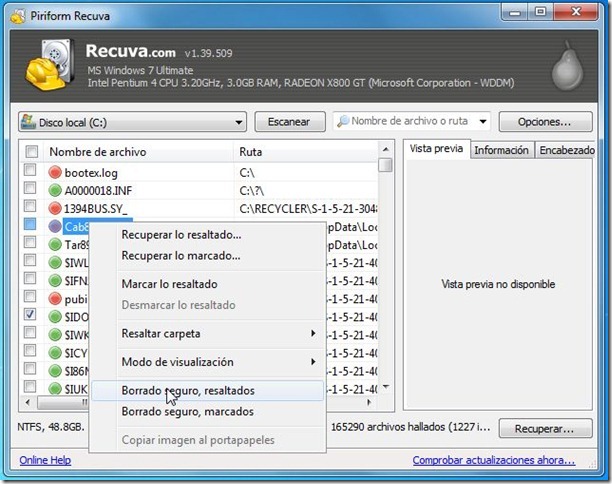Image resolution: width=612 pixels, height=484 pixels.
Task: Select the A0000018.INF file name
Action: [98, 191]
